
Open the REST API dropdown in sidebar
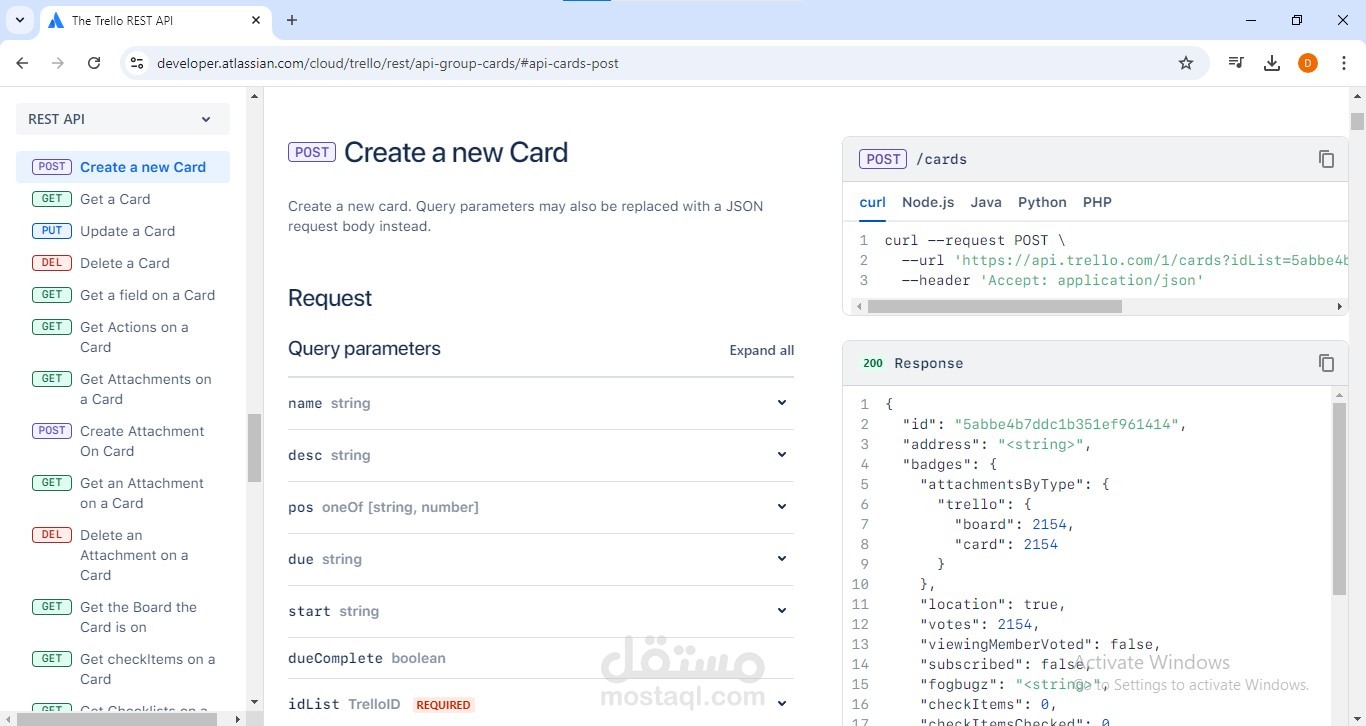coord(123,119)
